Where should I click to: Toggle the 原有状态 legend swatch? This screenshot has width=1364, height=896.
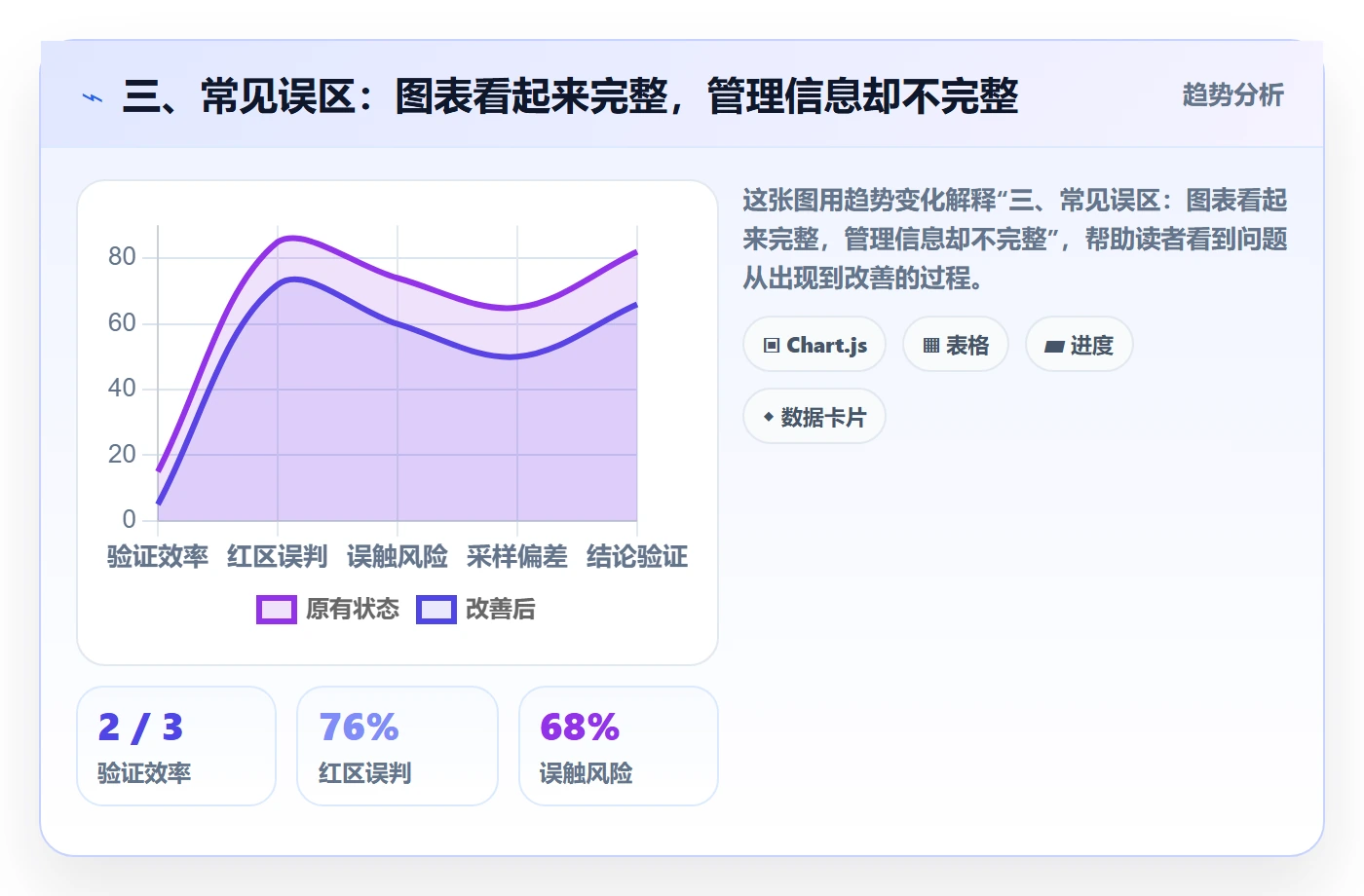[277, 610]
